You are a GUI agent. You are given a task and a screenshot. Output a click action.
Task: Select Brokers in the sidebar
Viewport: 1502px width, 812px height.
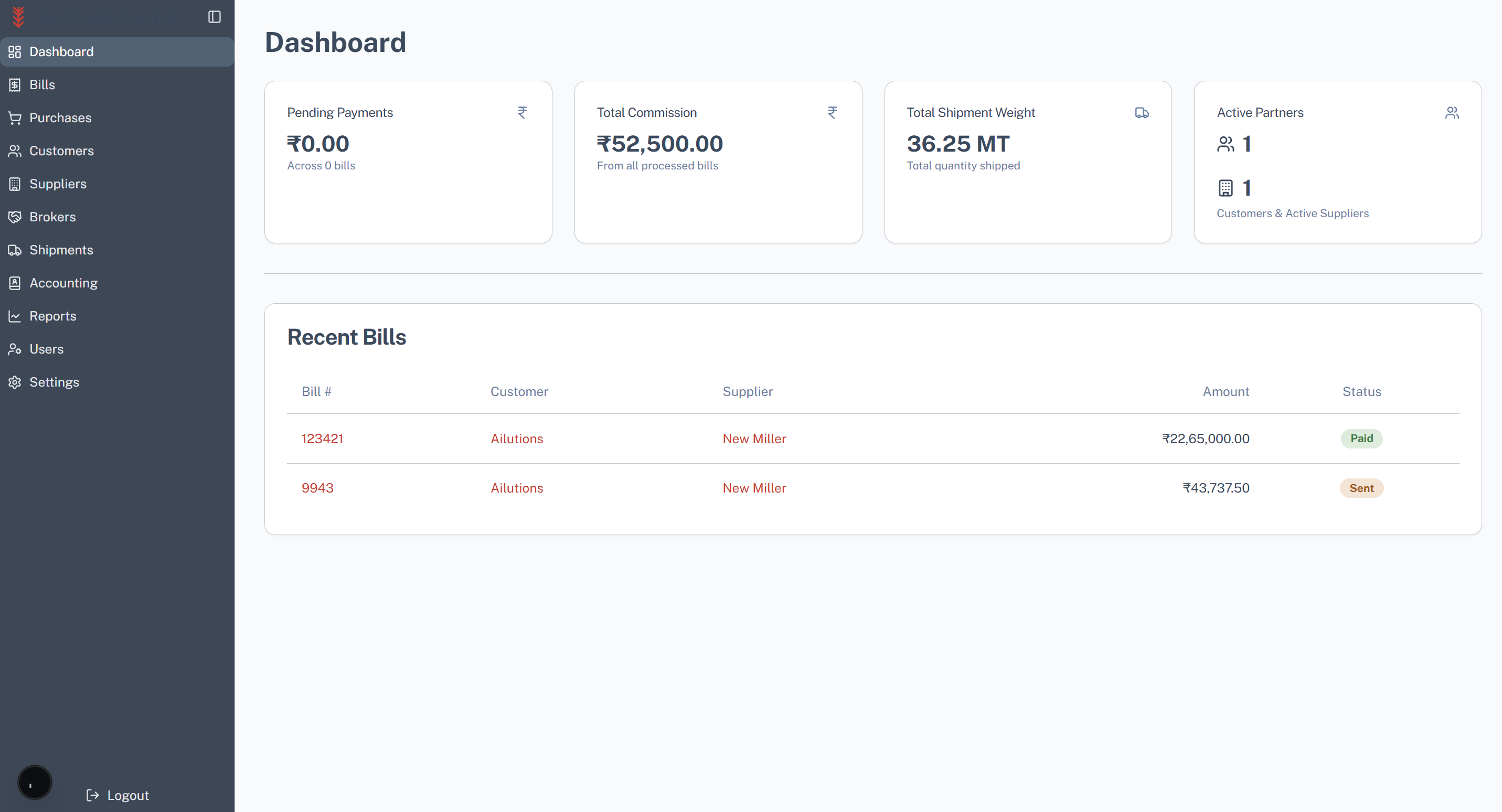pos(117,217)
